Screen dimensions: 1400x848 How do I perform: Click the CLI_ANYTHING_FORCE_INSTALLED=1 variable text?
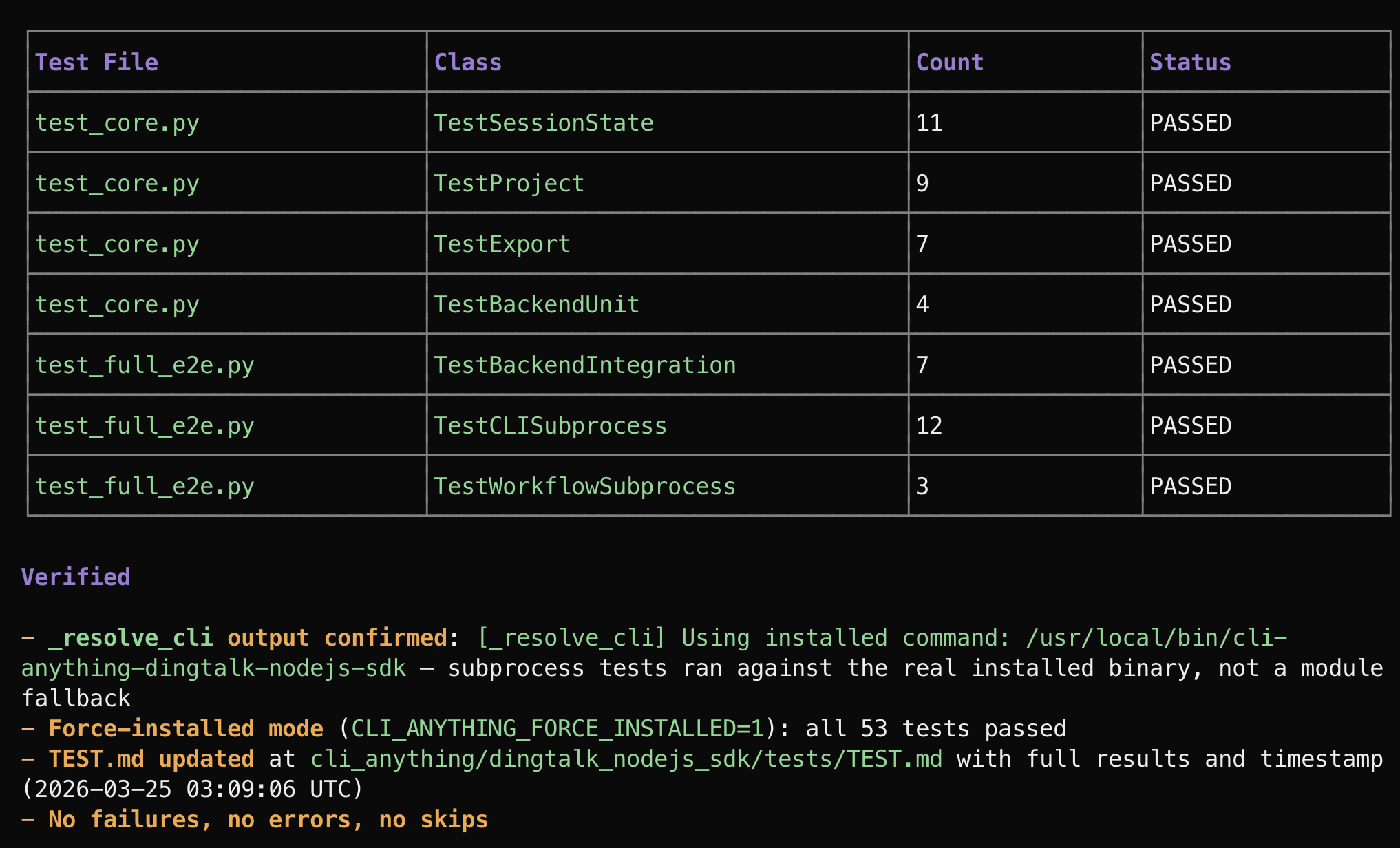point(558,729)
